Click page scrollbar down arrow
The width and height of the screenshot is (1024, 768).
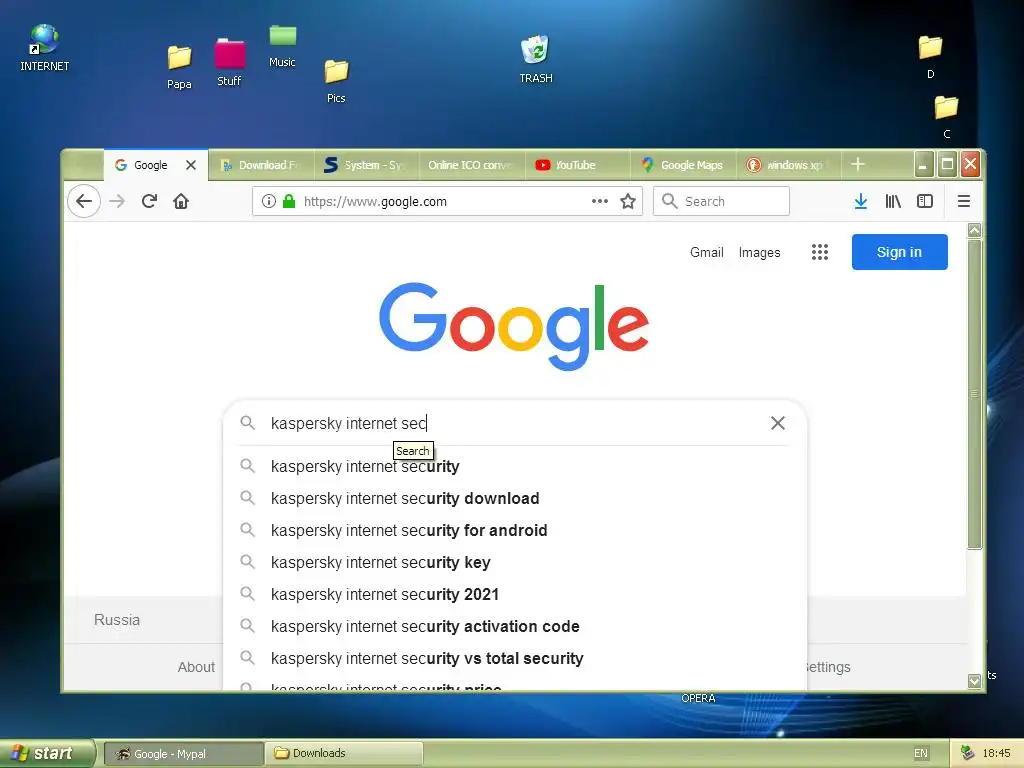coord(974,681)
